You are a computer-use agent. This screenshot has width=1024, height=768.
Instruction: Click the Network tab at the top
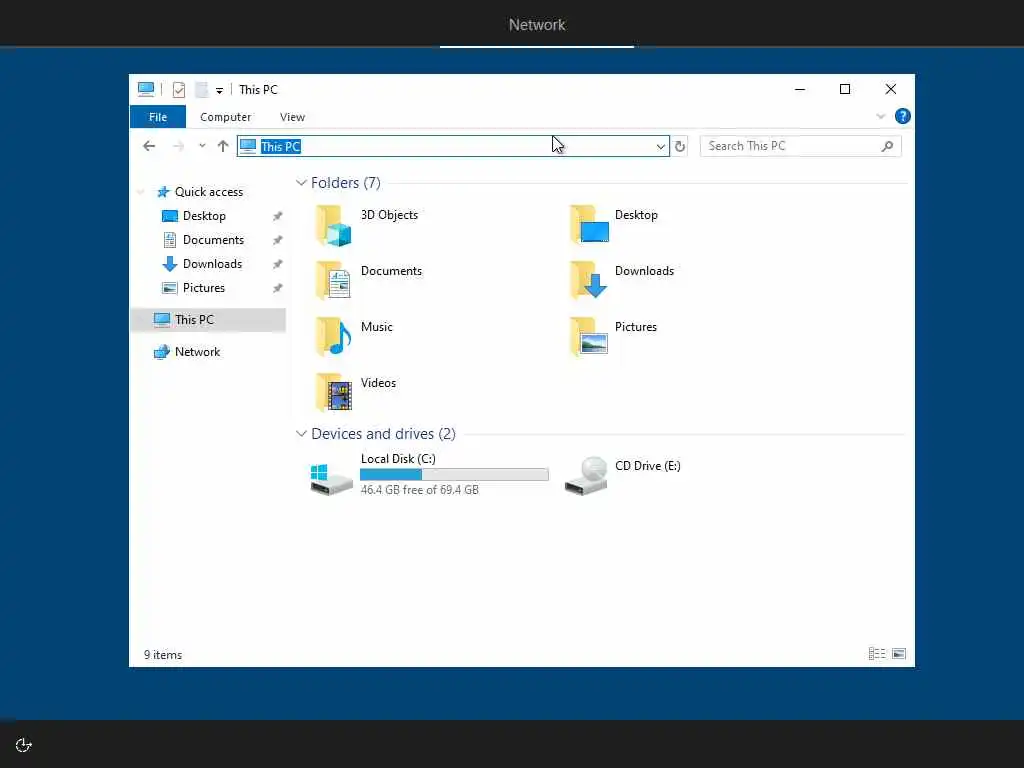537,25
